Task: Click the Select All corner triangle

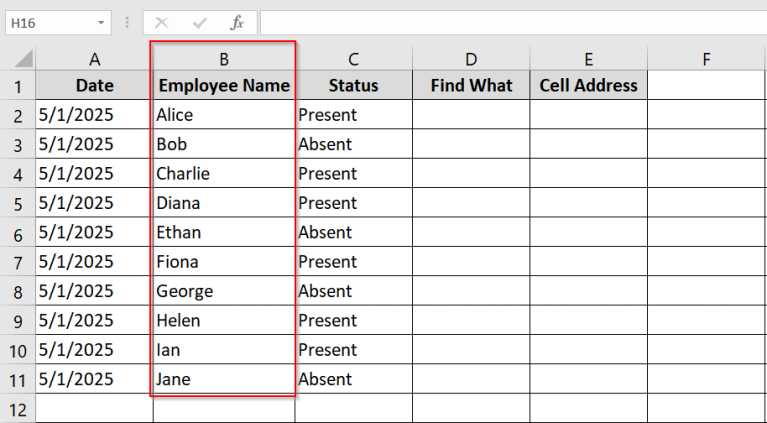Action: click(x=18, y=59)
